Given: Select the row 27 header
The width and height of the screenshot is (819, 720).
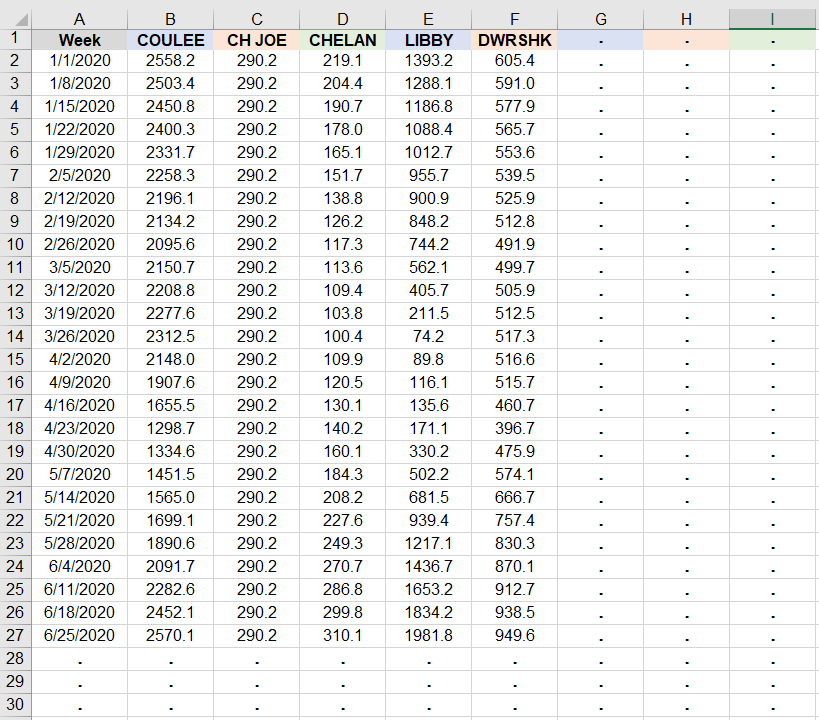Looking at the screenshot, I should click(15, 635).
